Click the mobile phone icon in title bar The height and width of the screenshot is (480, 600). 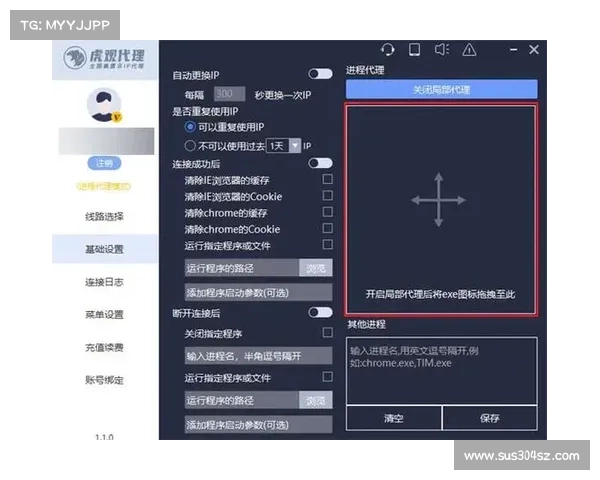click(x=414, y=50)
